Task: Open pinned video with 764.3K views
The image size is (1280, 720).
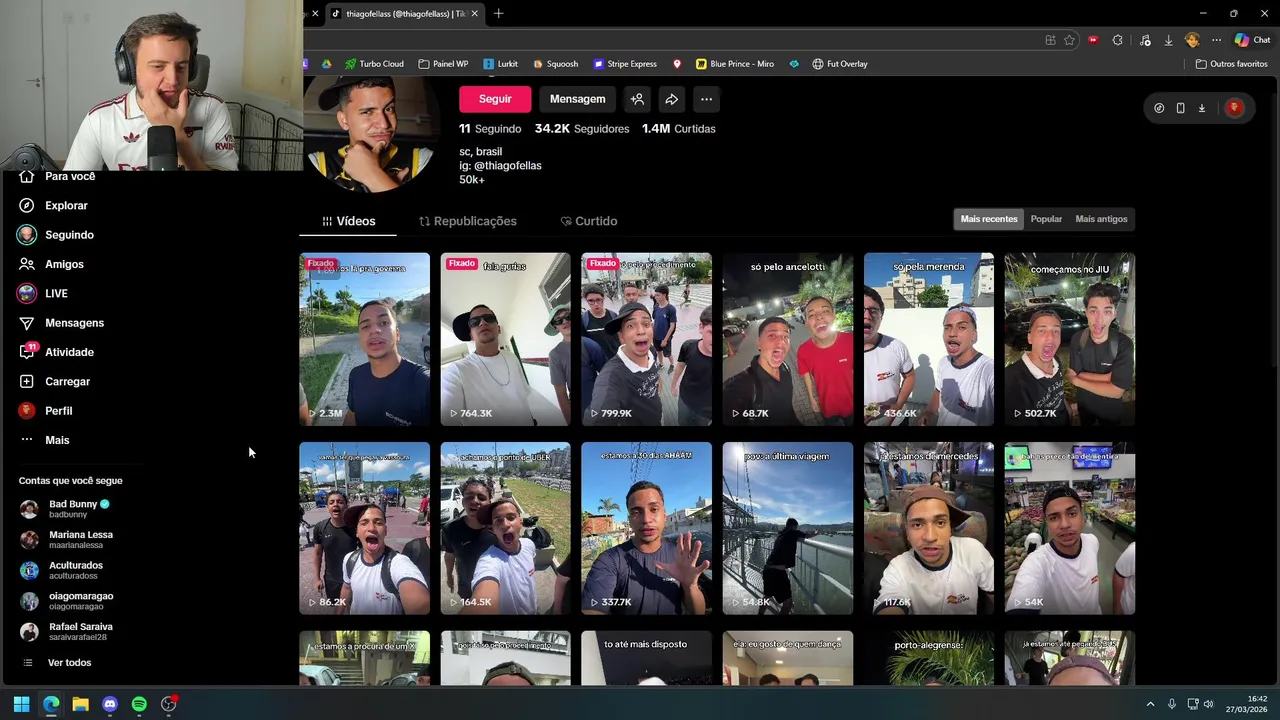Action: click(x=505, y=339)
